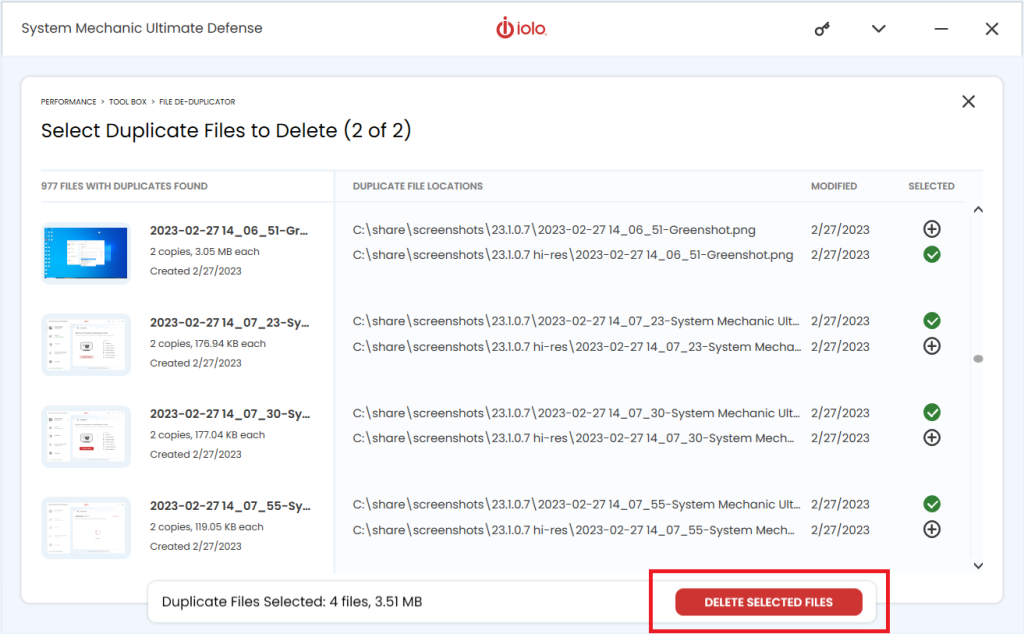Screen dimensions: 1024x634
Task: Select the hi-res 14_07_55 copy
Action: click(x=931, y=529)
